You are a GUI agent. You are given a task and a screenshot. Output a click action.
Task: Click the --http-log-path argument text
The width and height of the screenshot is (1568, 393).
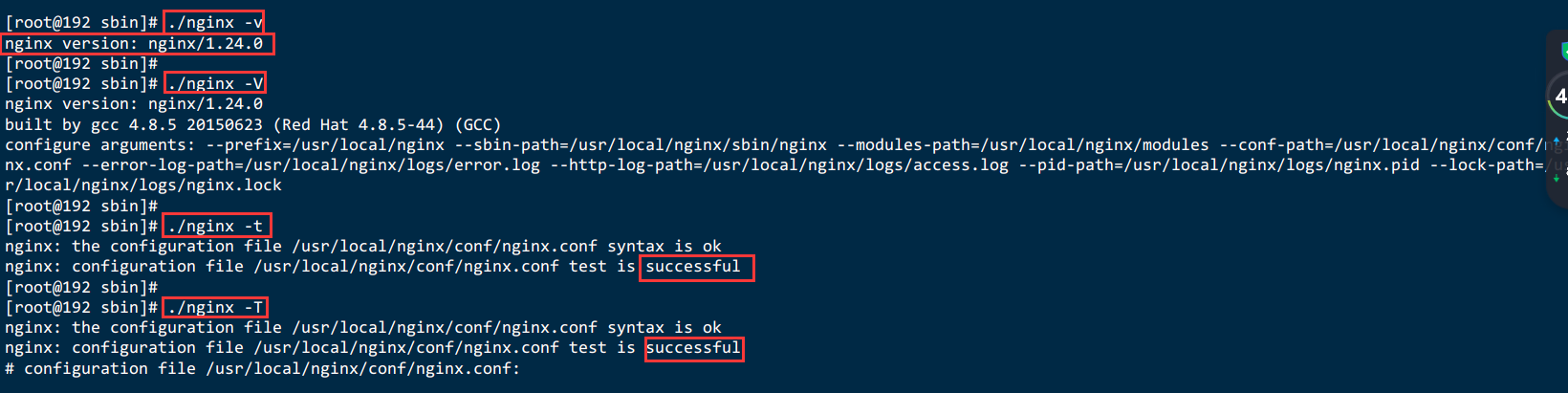(779, 164)
